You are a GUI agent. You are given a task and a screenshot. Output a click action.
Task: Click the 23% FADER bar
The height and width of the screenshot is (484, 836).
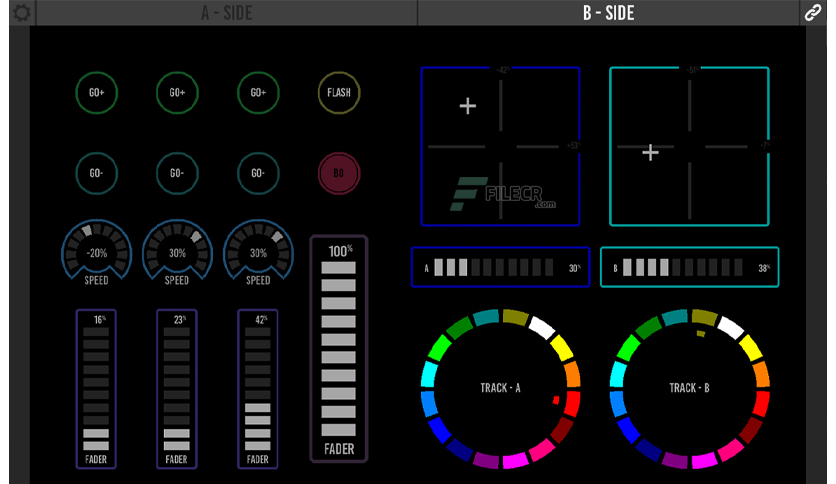click(177, 389)
